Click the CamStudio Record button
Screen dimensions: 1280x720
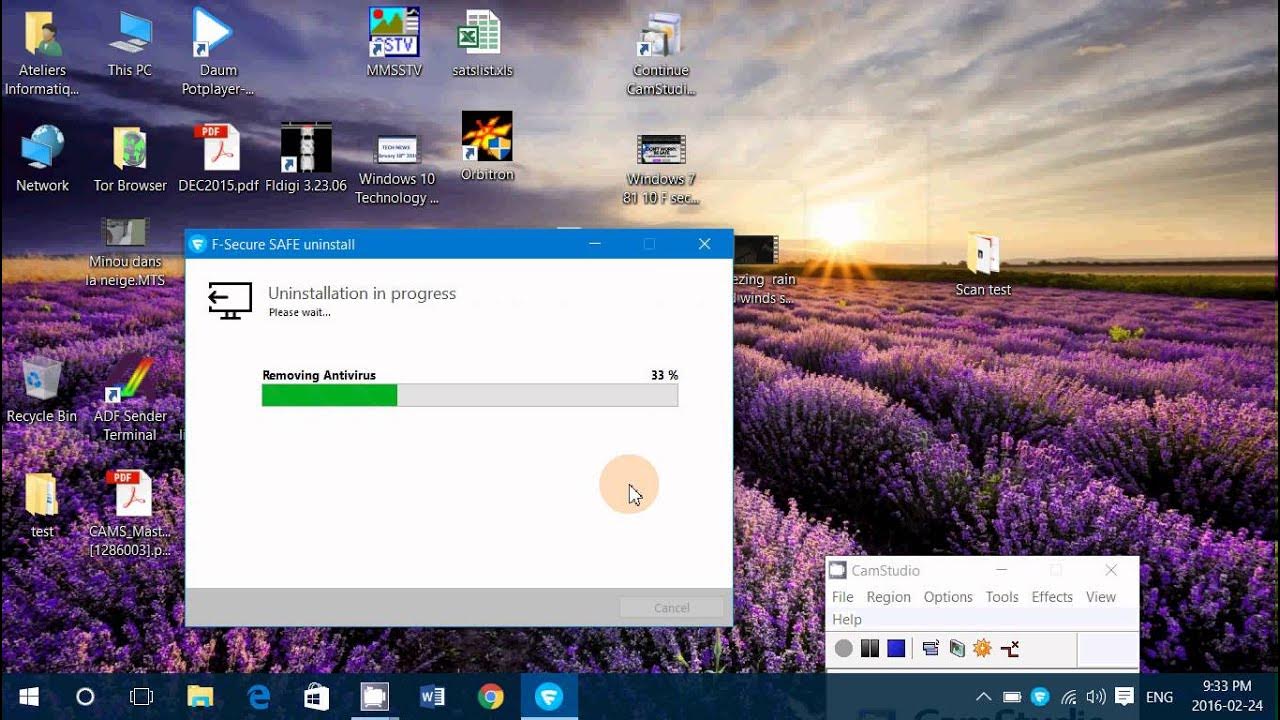click(x=844, y=649)
